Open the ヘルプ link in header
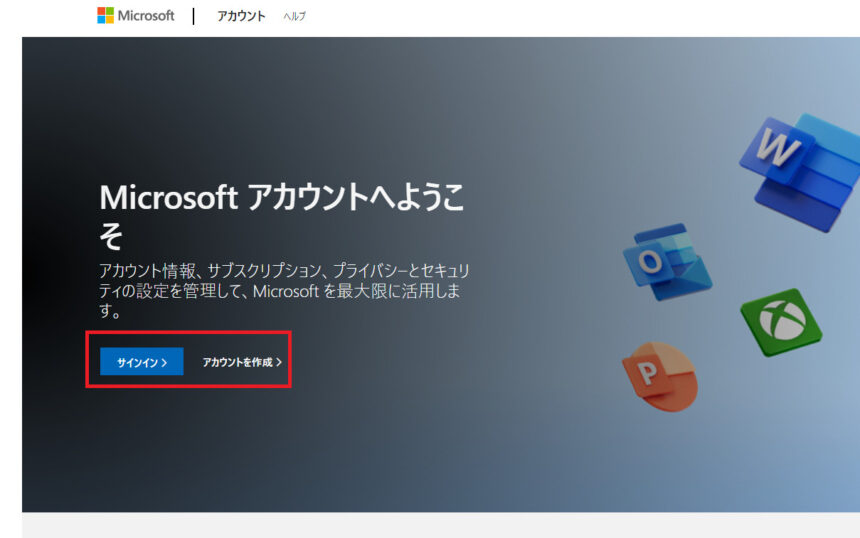This screenshot has width=860, height=538. point(295,16)
